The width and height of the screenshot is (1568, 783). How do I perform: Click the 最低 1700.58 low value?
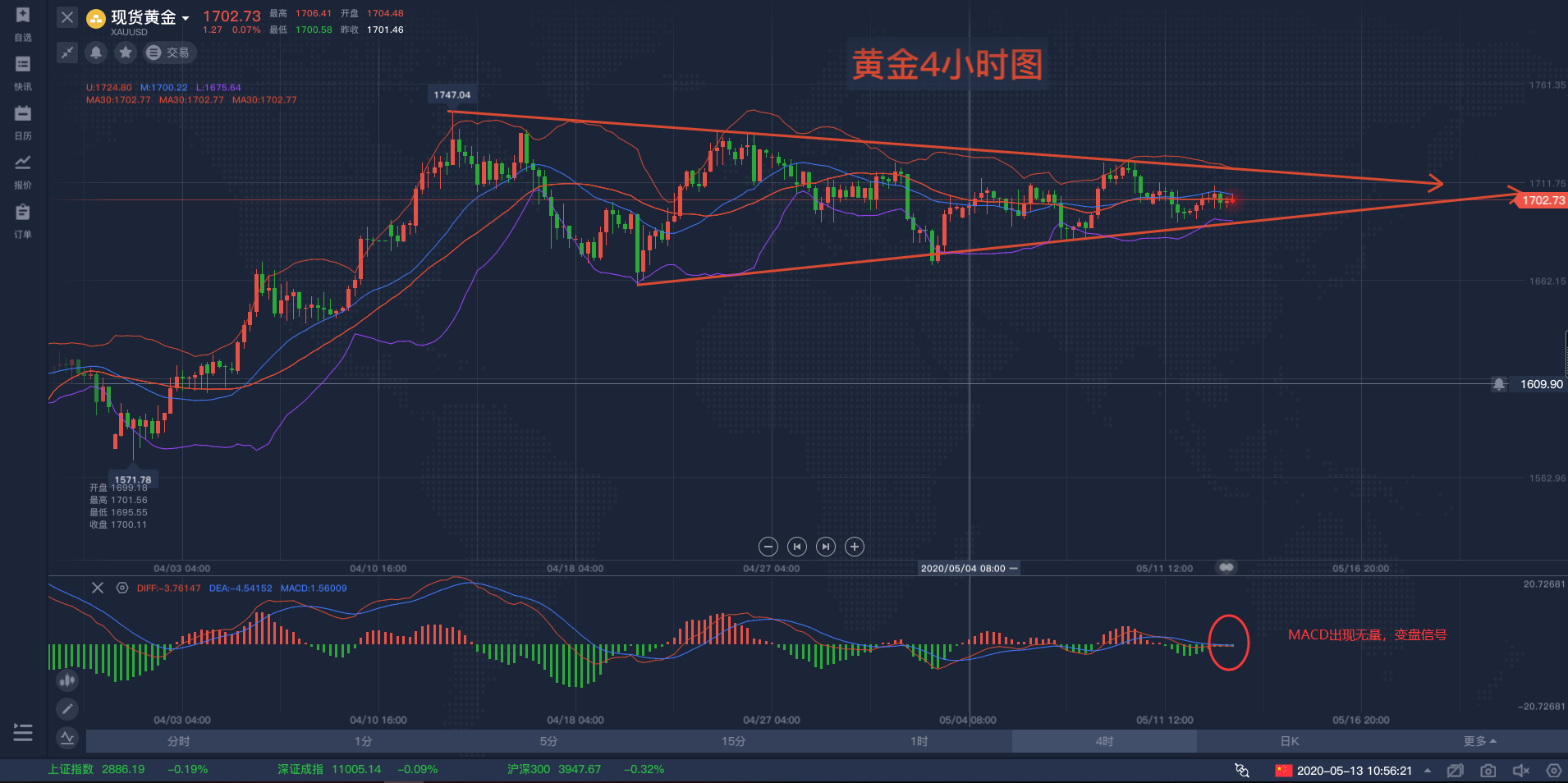tap(300, 30)
